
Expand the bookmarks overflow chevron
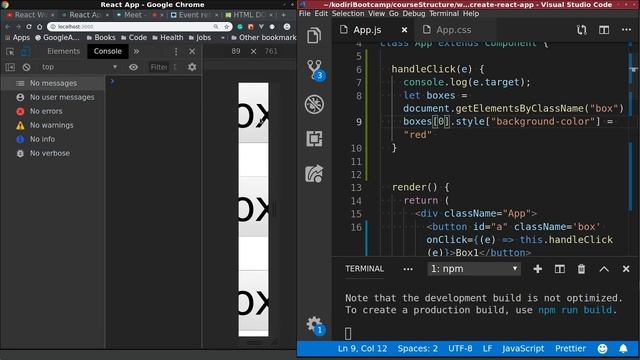[x=223, y=38]
